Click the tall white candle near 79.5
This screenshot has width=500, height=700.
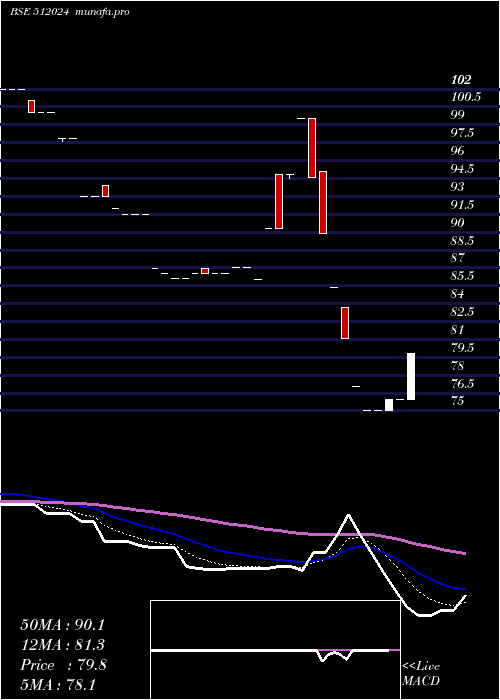(411, 376)
